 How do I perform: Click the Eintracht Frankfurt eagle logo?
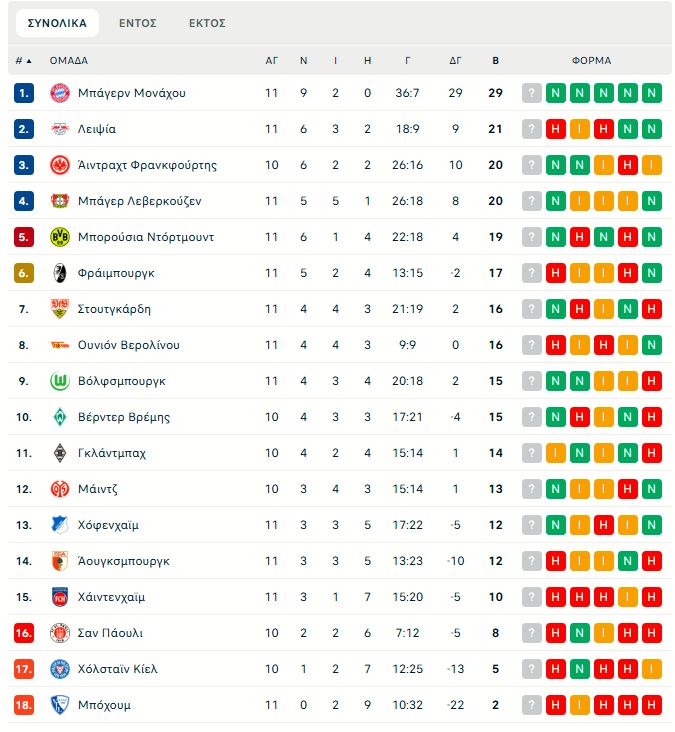tap(60, 165)
